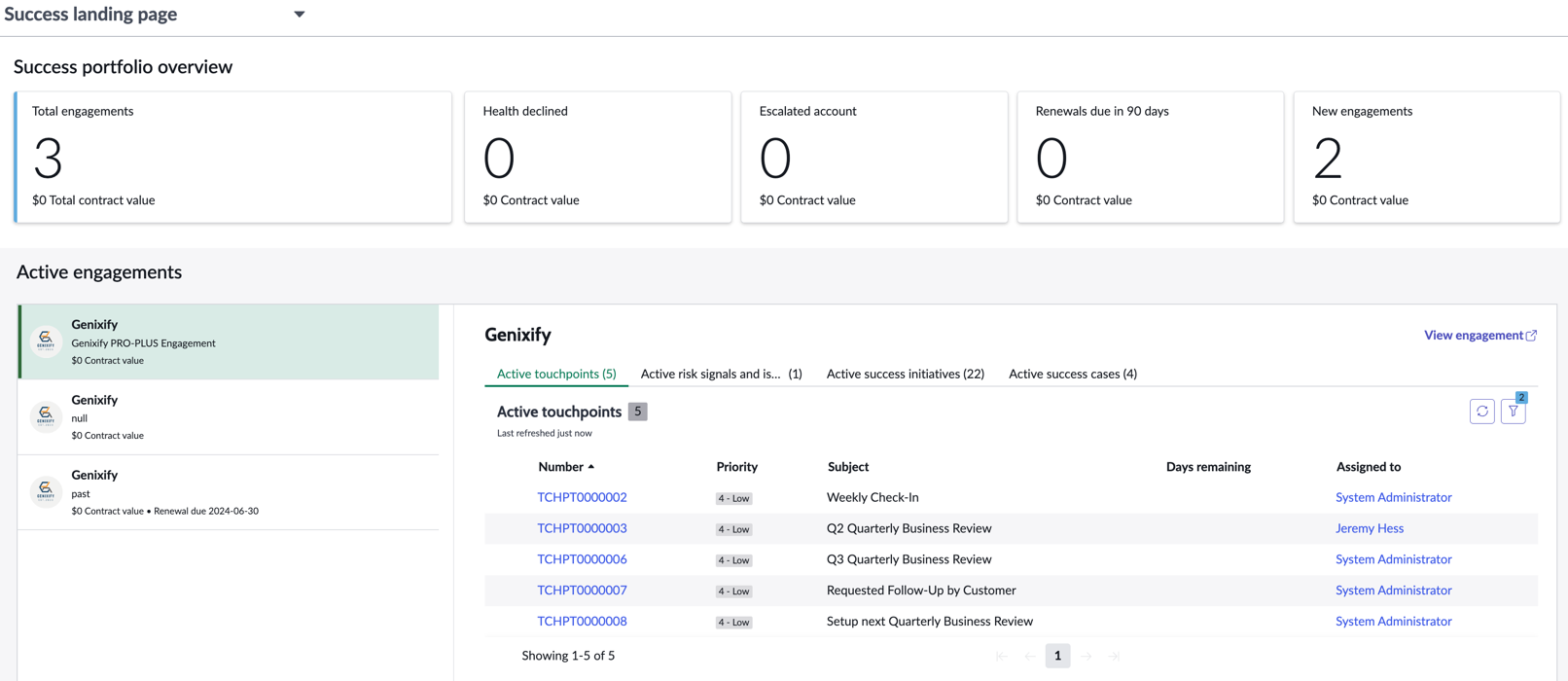Open touchpoint TCHPT0000006
1568x681 pixels.
pyautogui.click(x=582, y=559)
